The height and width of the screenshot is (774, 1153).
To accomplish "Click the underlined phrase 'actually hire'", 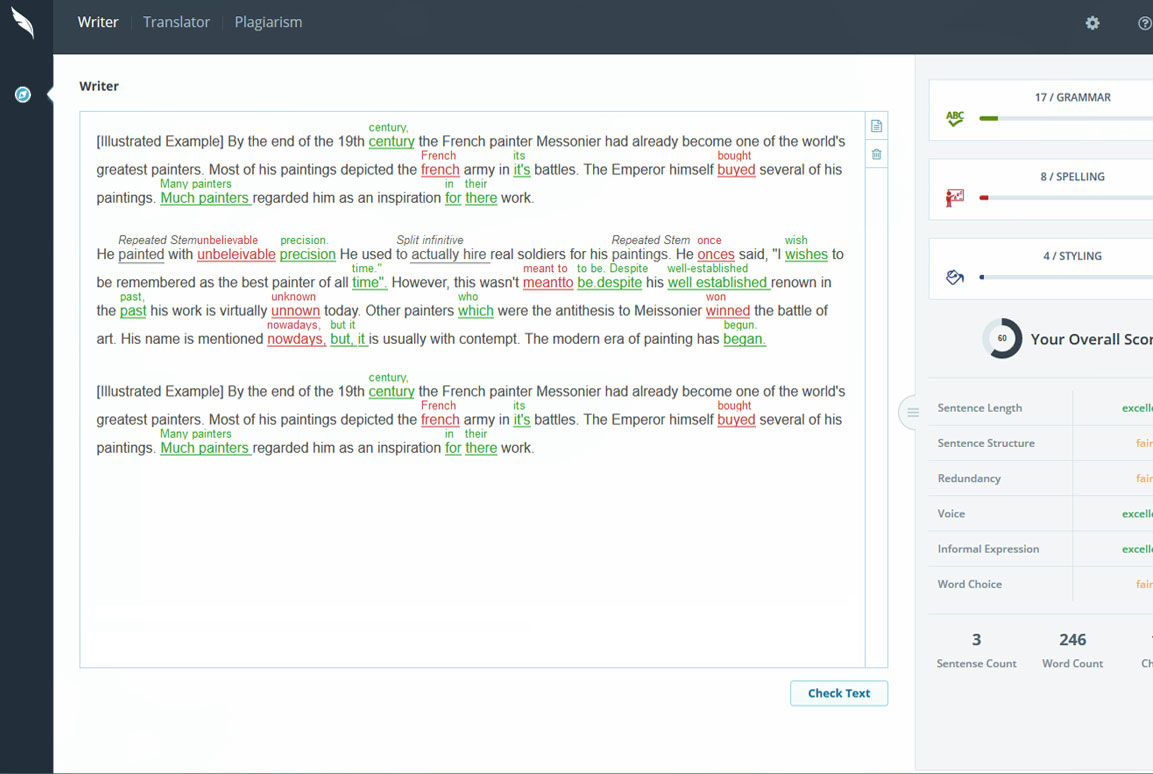I will [449, 254].
